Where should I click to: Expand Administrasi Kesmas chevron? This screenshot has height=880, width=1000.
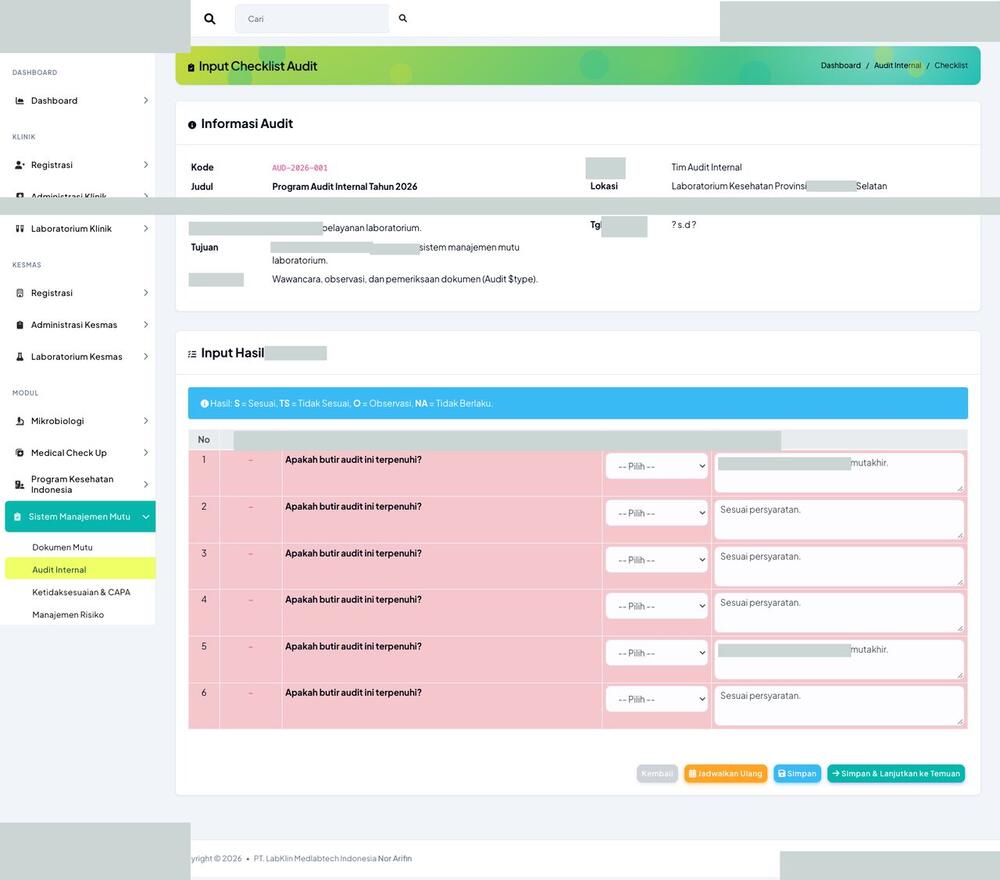coord(146,325)
